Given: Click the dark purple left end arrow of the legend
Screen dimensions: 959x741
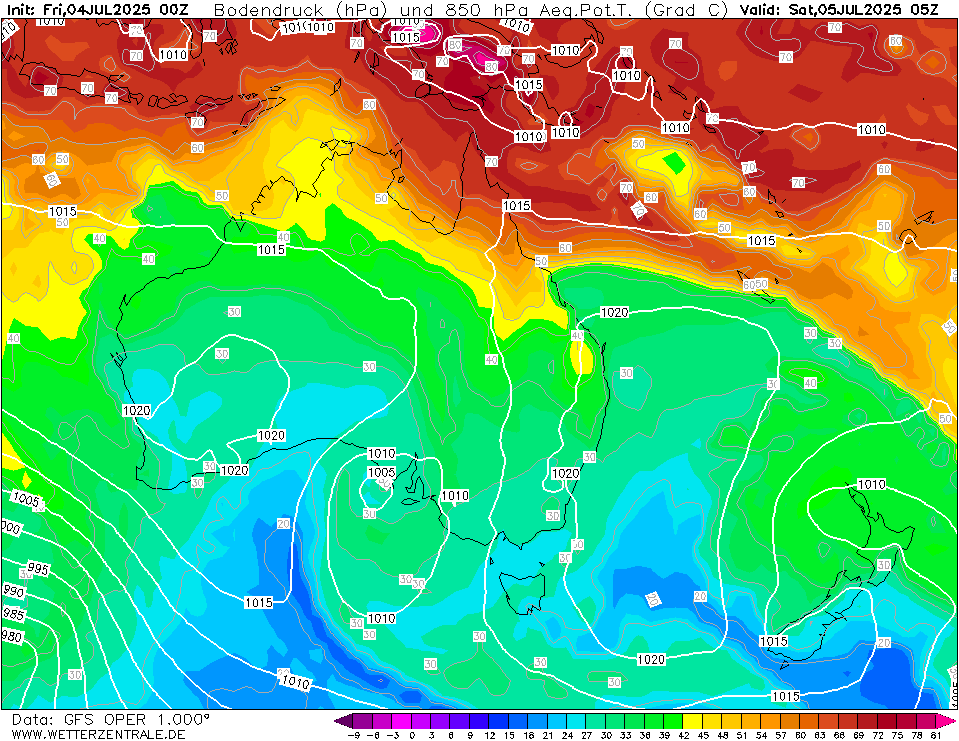Looking at the screenshot, I should point(344,720).
